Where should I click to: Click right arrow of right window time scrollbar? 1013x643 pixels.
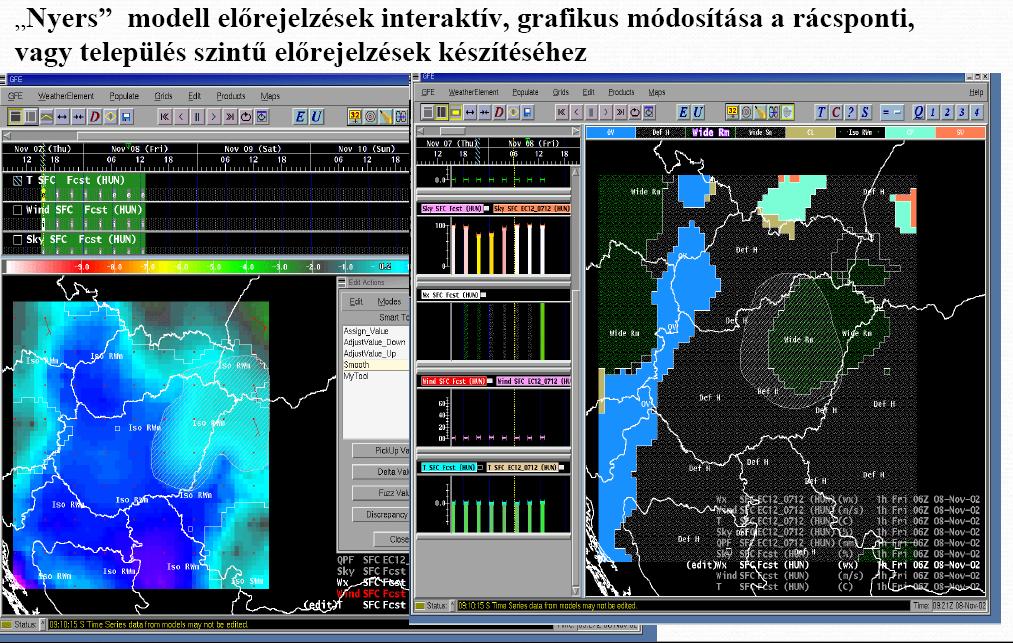click(x=576, y=131)
